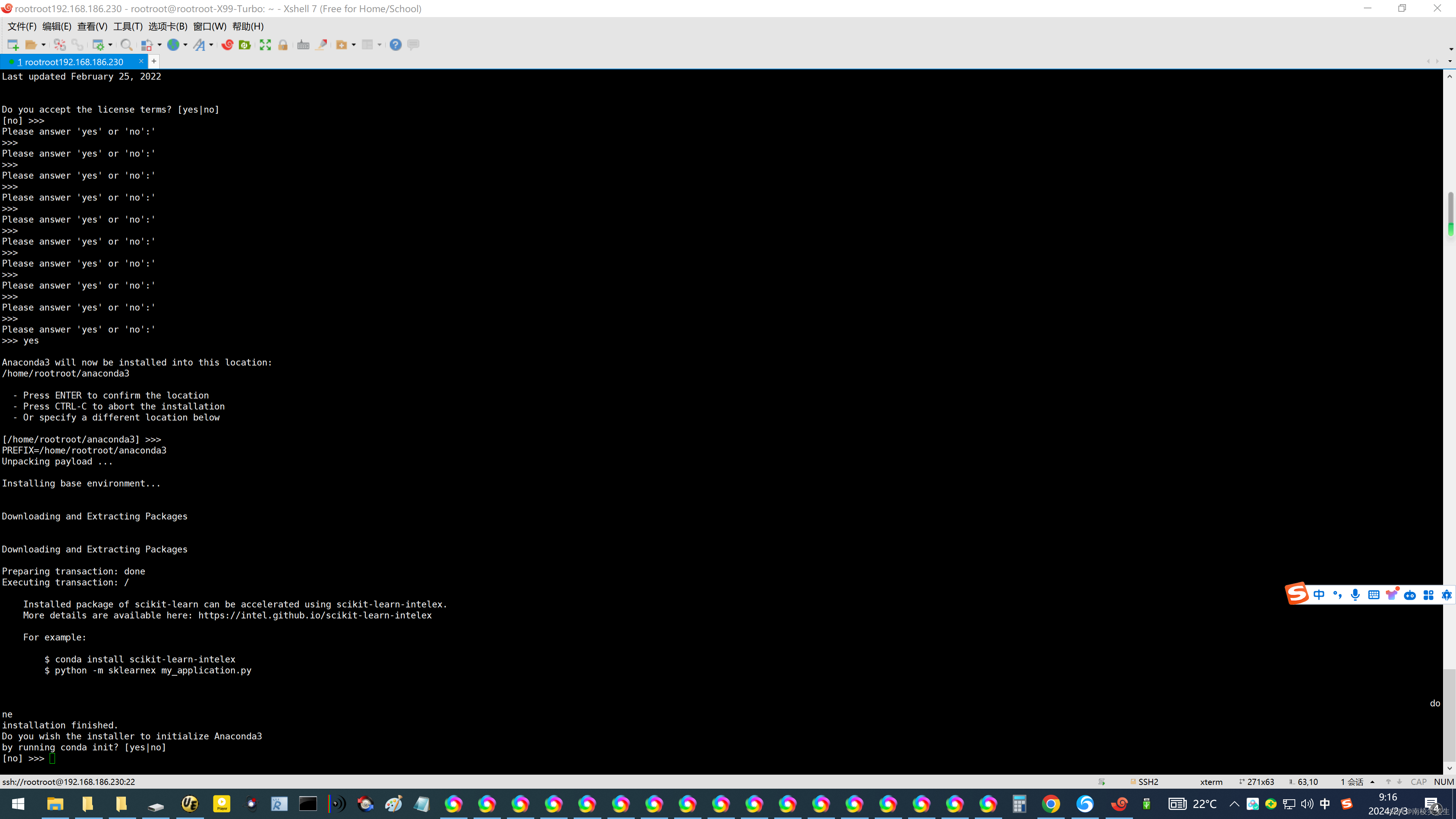Open the 帮助(H) menu

pyautogui.click(x=248, y=27)
